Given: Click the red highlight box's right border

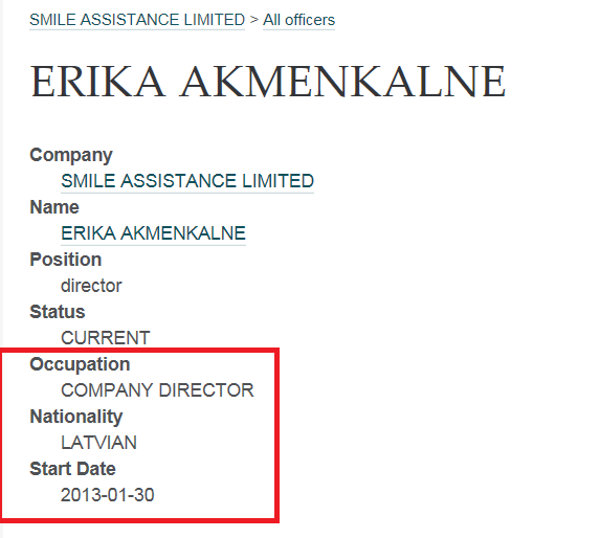Looking at the screenshot, I should click(x=276, y=435).
